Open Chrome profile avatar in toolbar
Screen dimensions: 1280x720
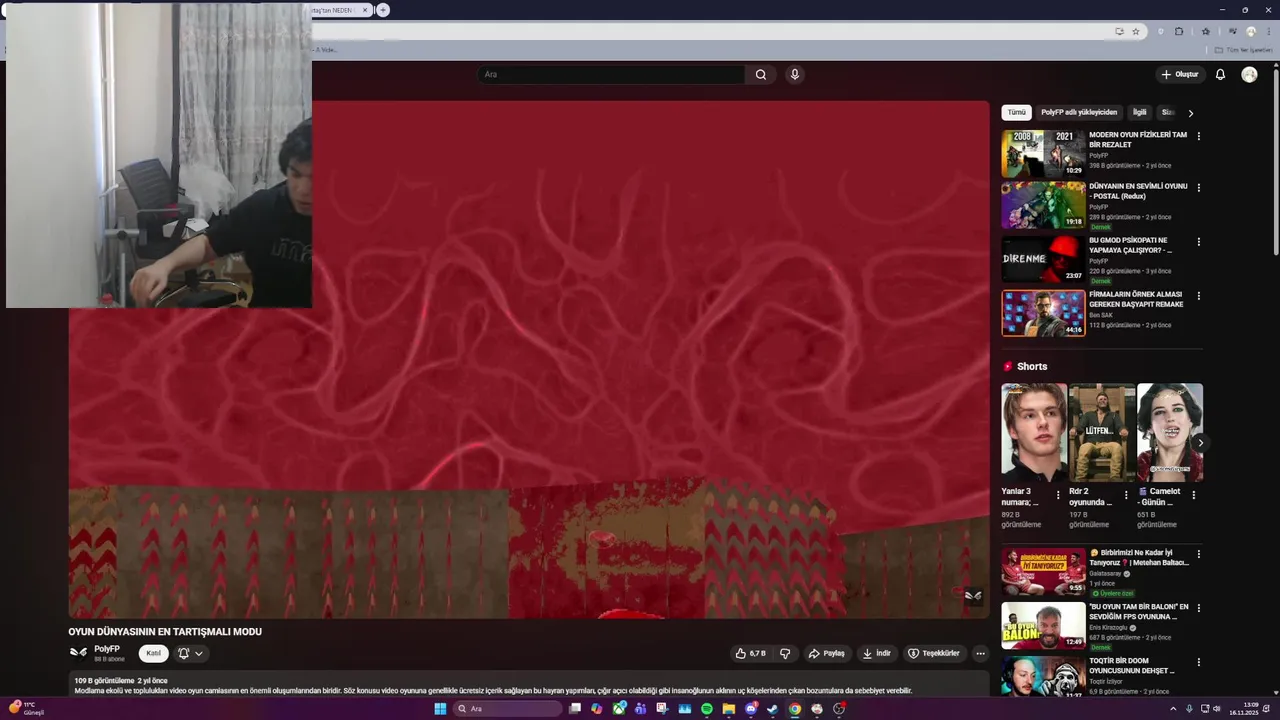click(1250, 31)
